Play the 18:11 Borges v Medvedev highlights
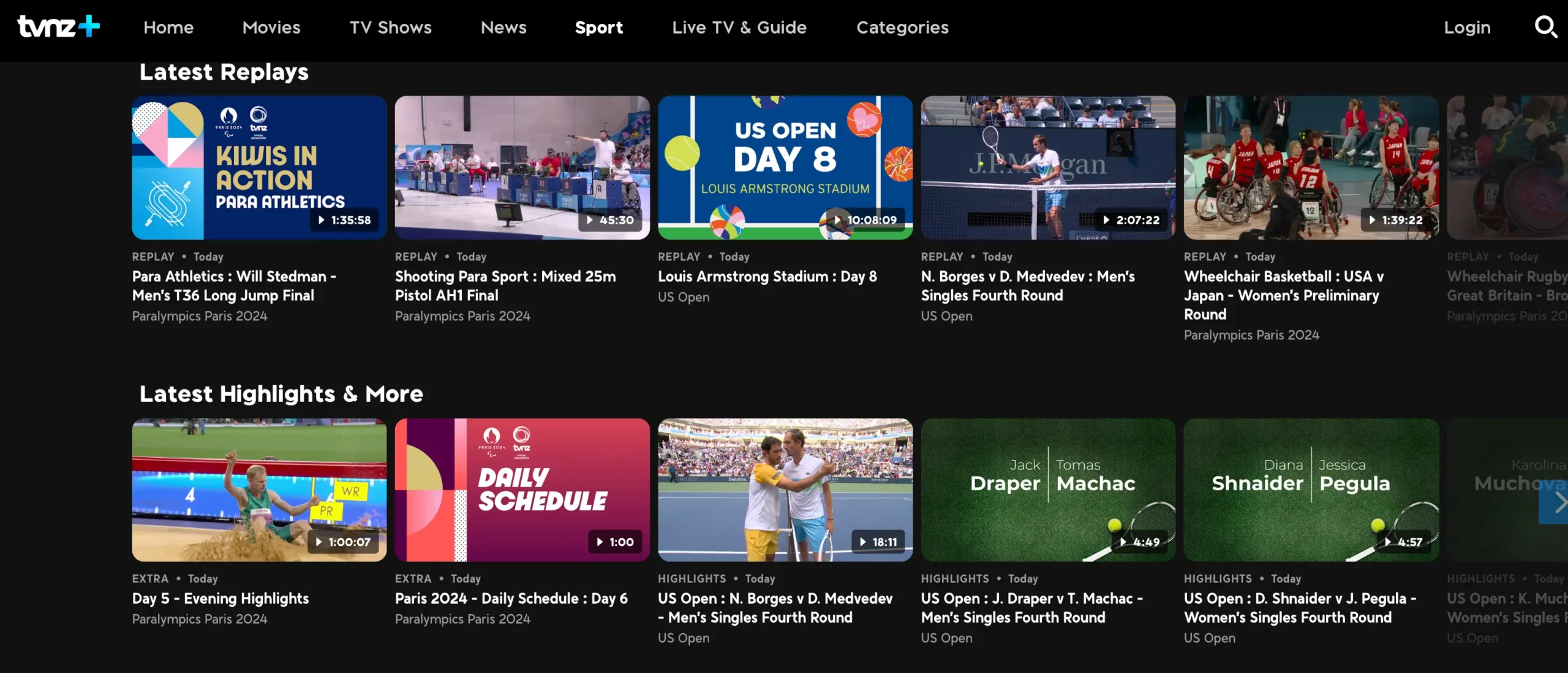 pyautogui.click(x=878, y=542)
